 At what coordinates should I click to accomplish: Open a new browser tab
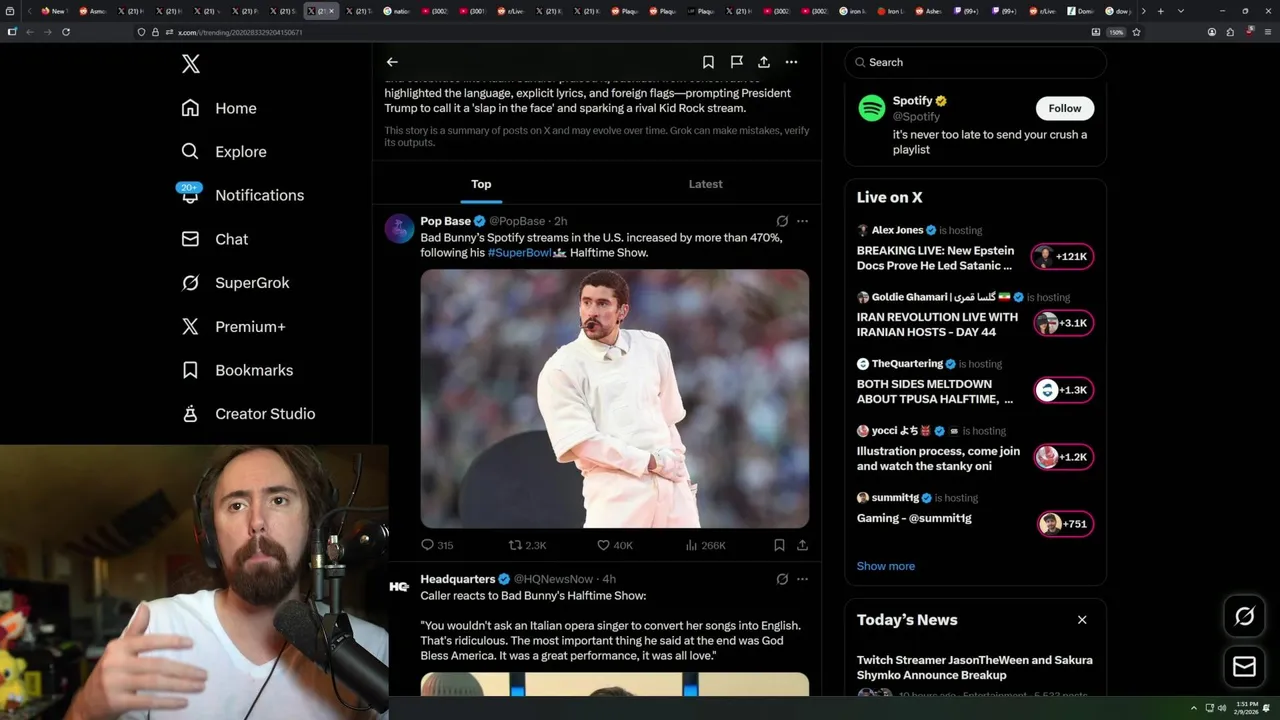pyautogui.click(x=1160, y=11)
